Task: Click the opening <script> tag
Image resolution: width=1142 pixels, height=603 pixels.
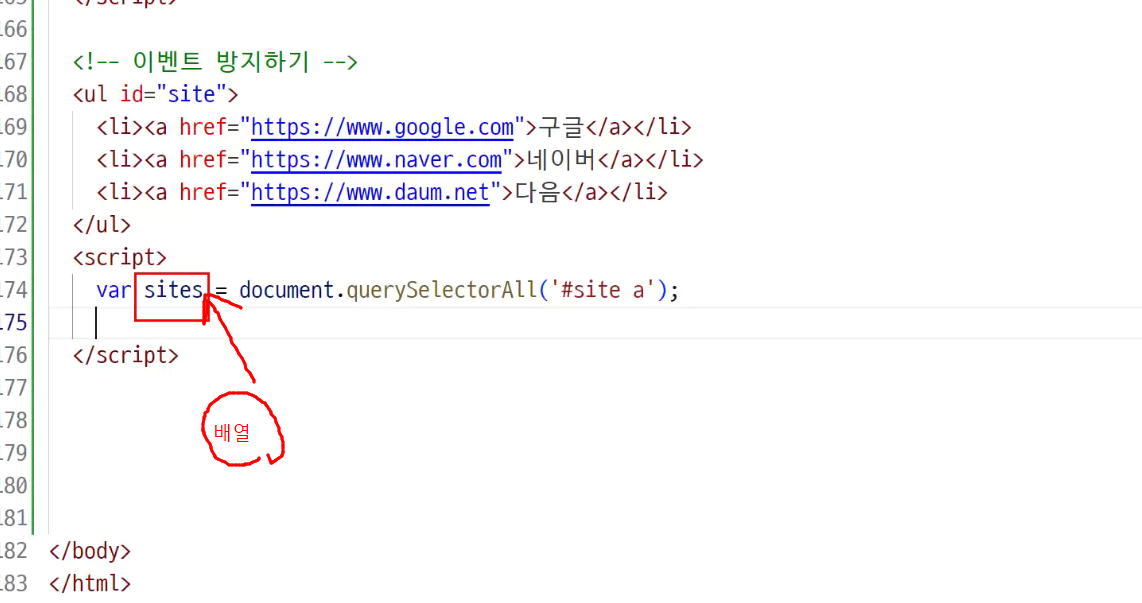Action: coord(119,258)
